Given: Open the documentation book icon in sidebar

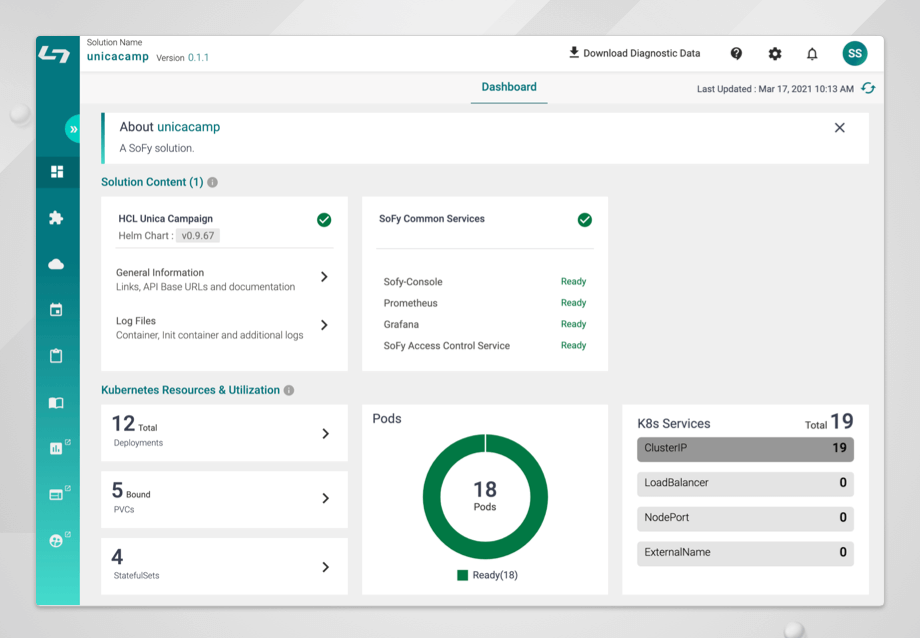Looking at the screenshot, I should [x=57, y=402].
